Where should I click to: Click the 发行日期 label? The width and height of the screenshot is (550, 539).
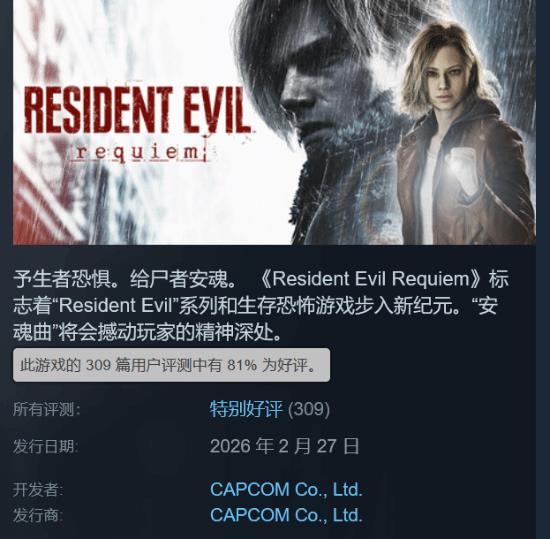coord(46,447)
